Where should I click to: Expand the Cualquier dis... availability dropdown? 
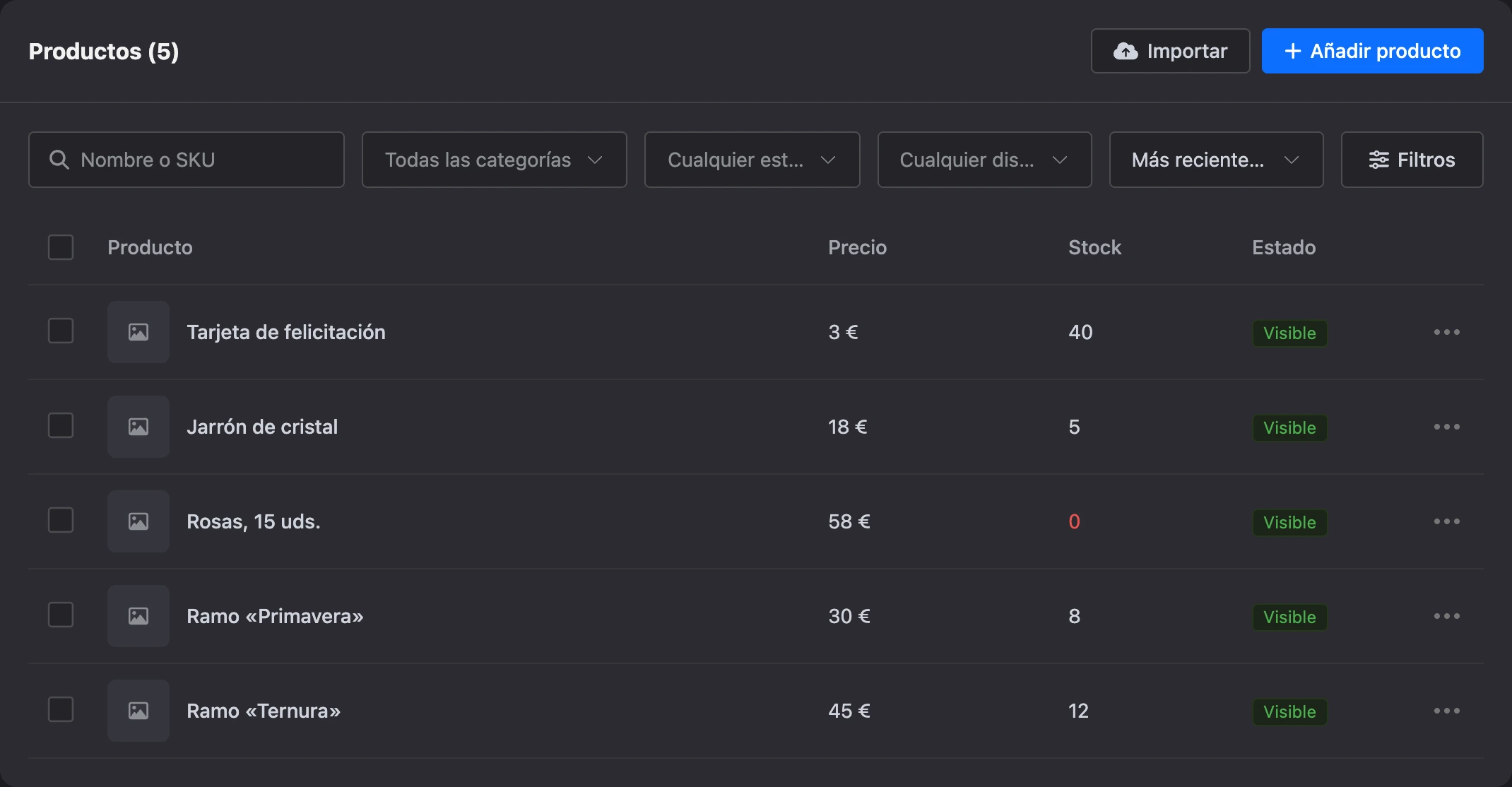[985, 160]
